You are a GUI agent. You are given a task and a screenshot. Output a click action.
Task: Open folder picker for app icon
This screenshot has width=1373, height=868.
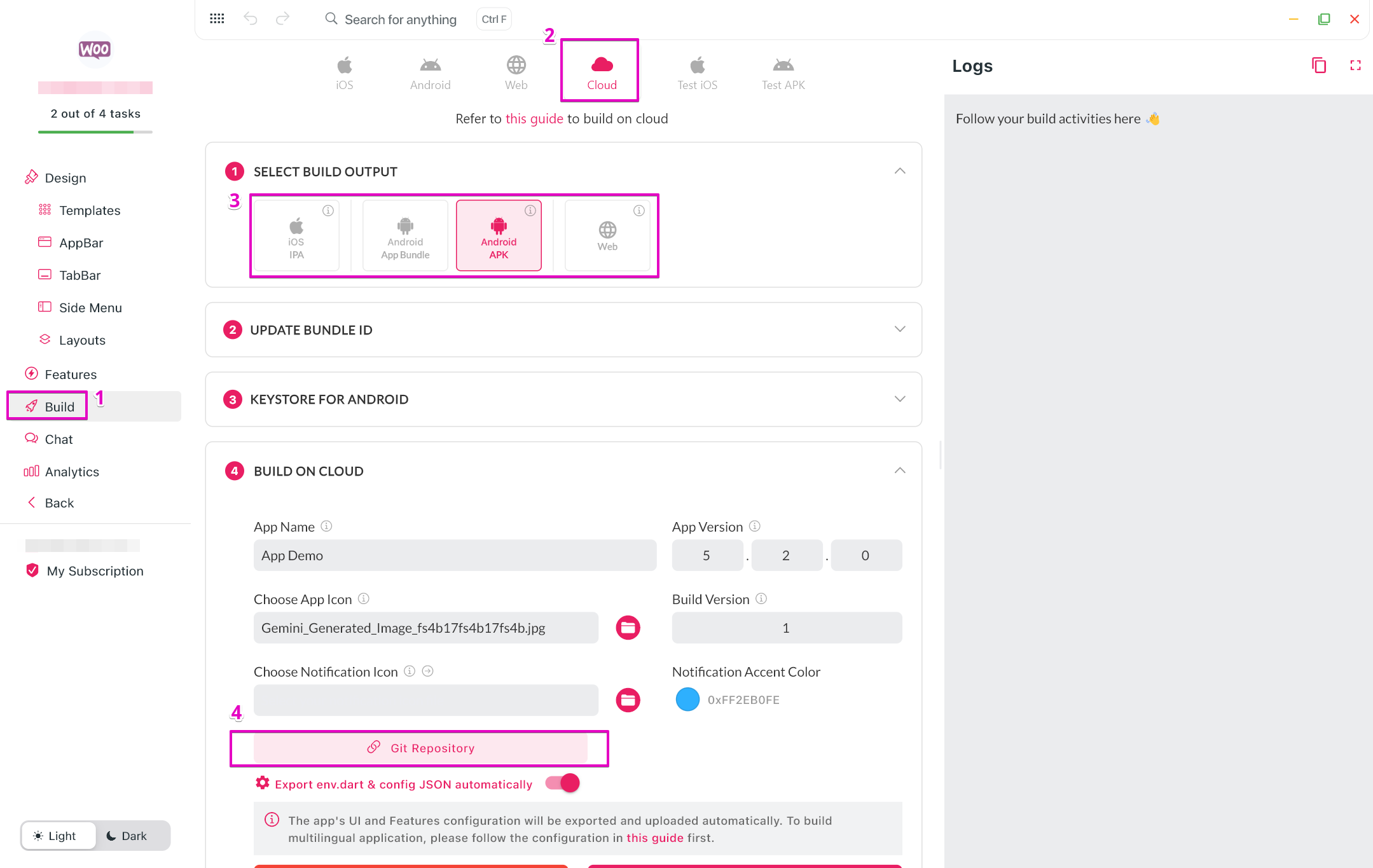[x=628, y=628]
